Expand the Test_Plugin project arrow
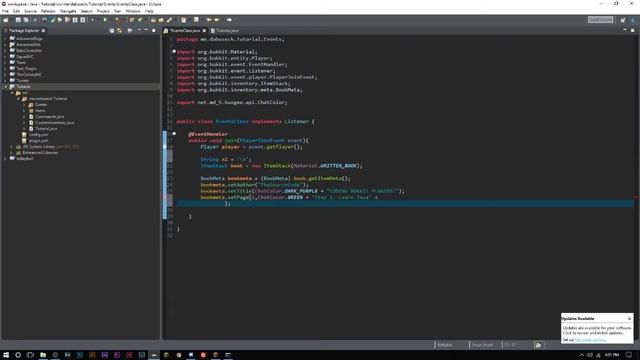 coord(6,69)
